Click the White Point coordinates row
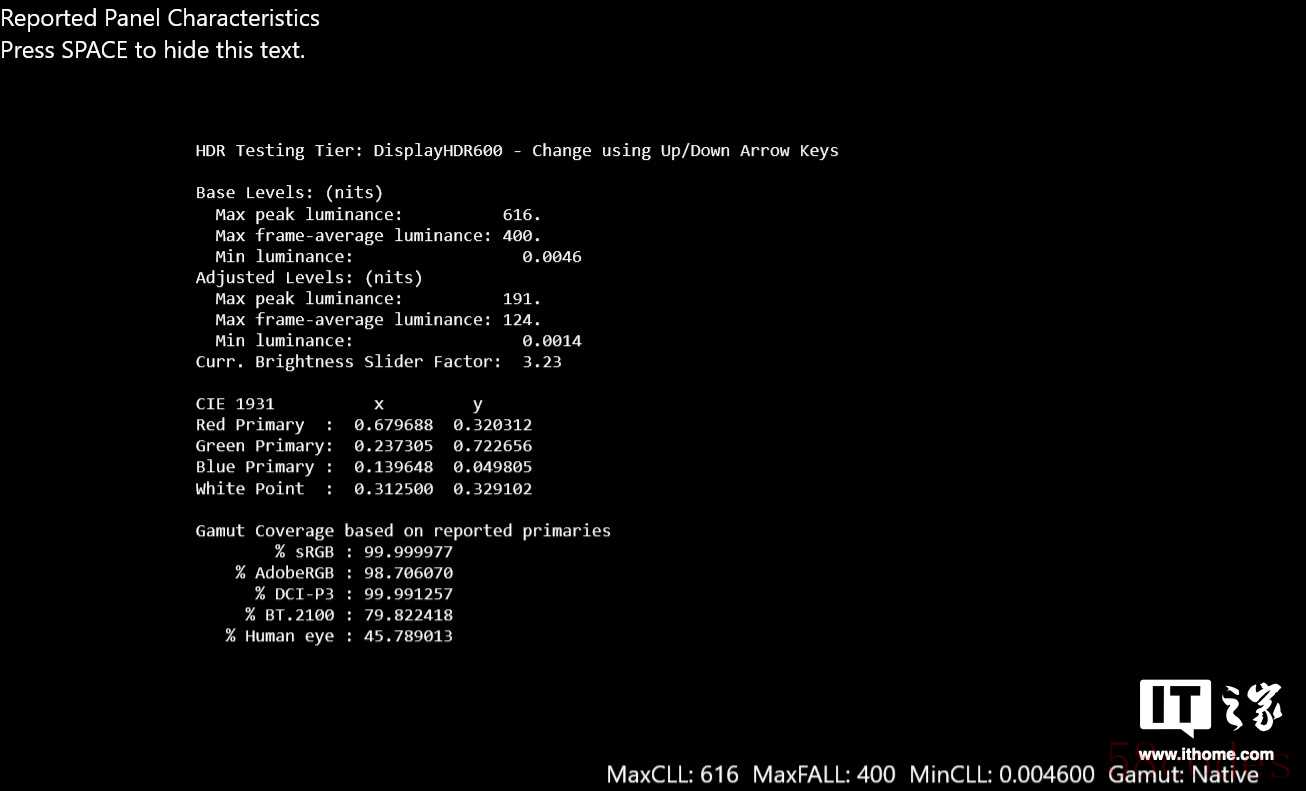Viewport: 1306px width, 791px height. tap(364, 489)
